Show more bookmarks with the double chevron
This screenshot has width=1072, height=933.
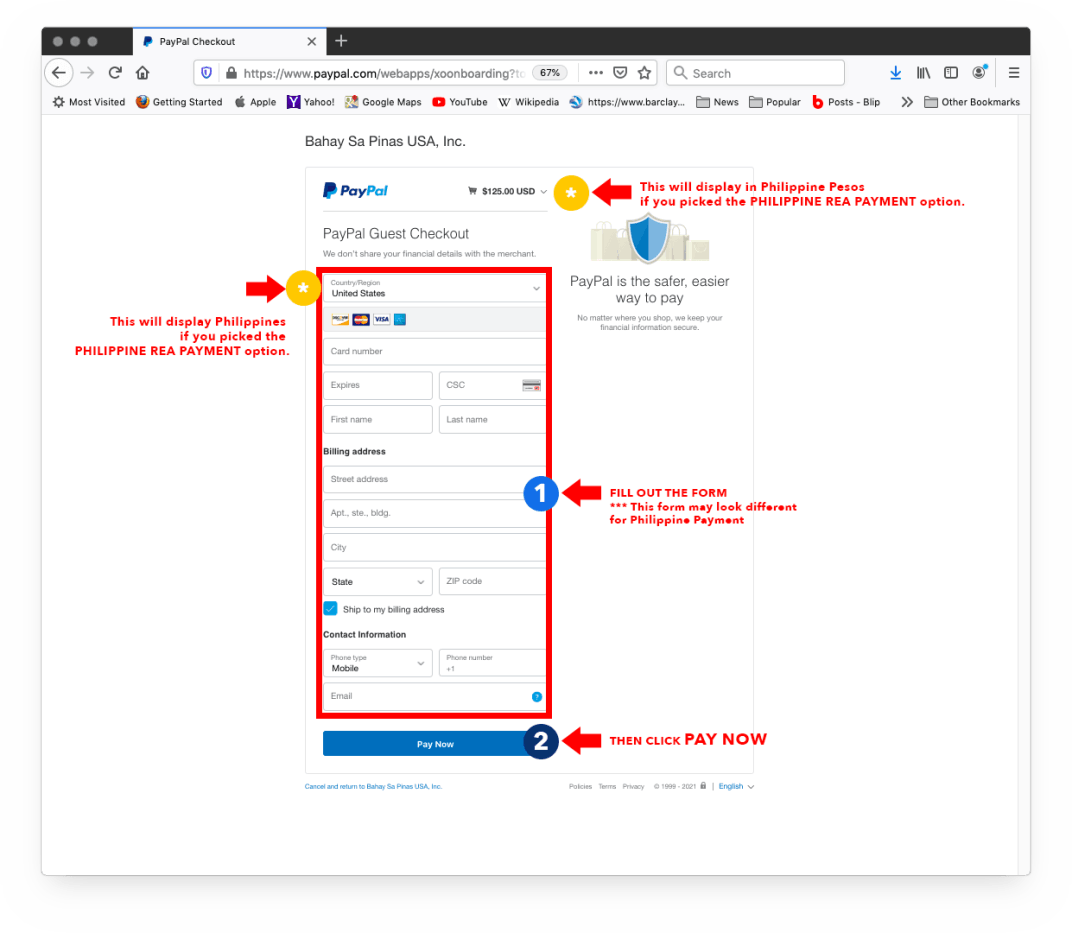(907, 102)
